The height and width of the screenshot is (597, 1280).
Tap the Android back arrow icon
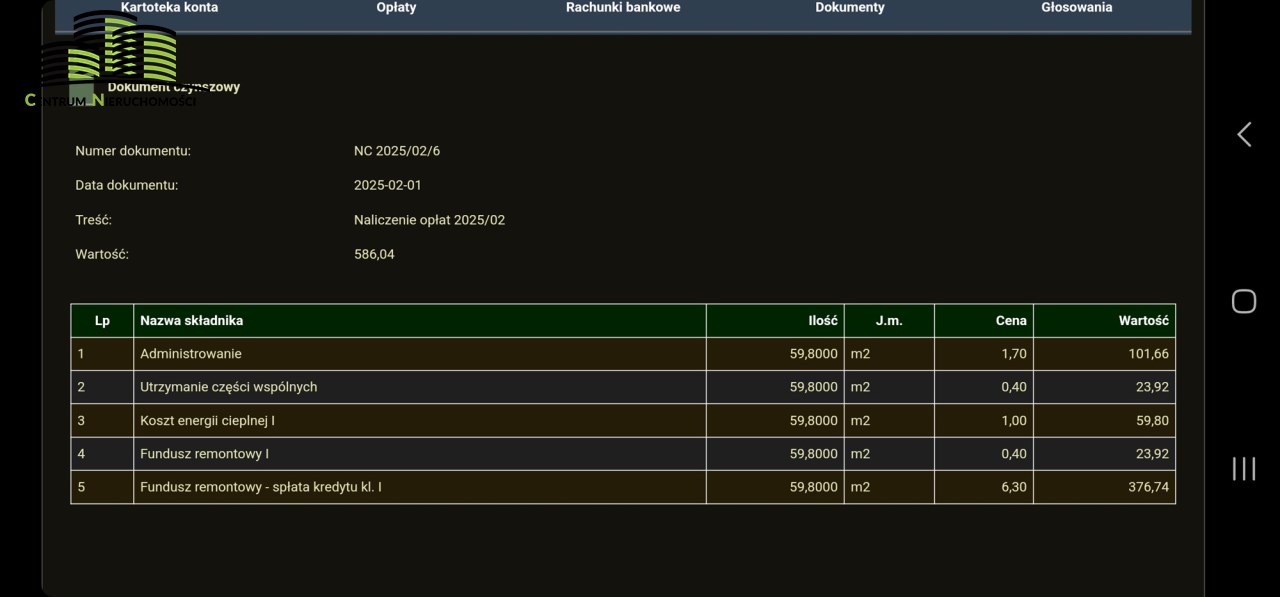click(1243, 135)
